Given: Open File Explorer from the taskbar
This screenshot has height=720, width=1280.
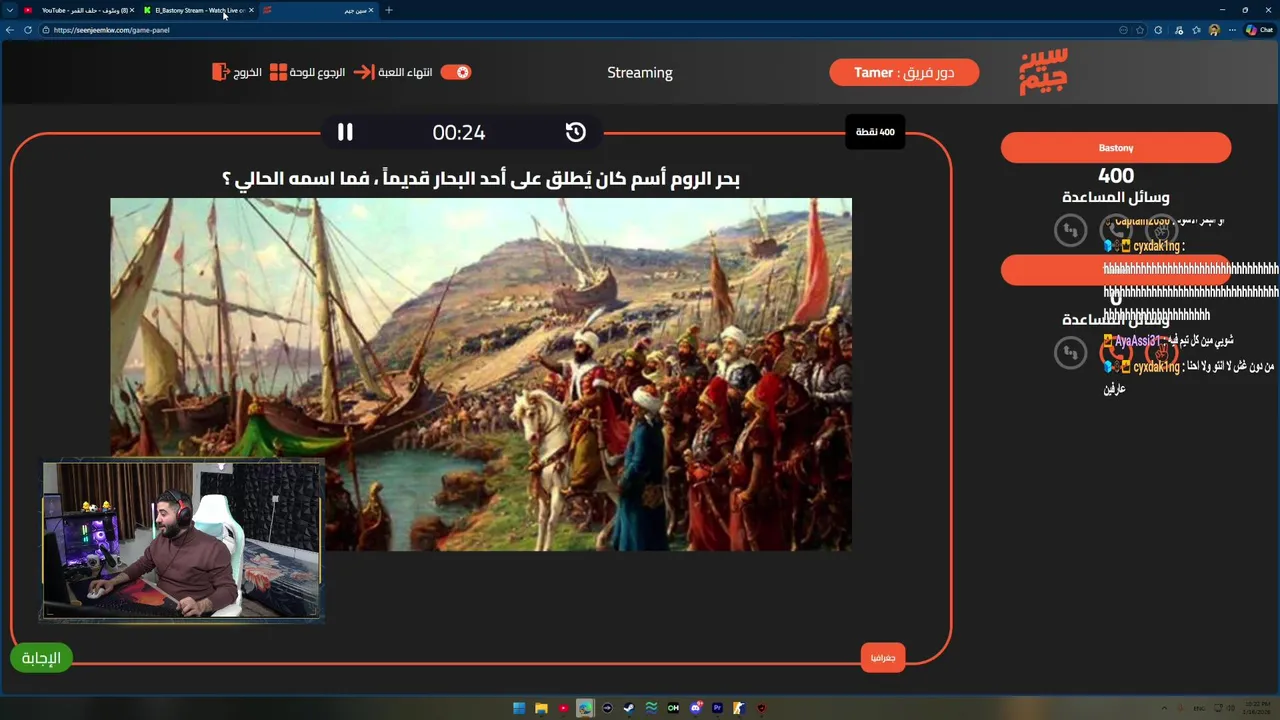Looking at the screenshot, I should click(x=541, y=708).
